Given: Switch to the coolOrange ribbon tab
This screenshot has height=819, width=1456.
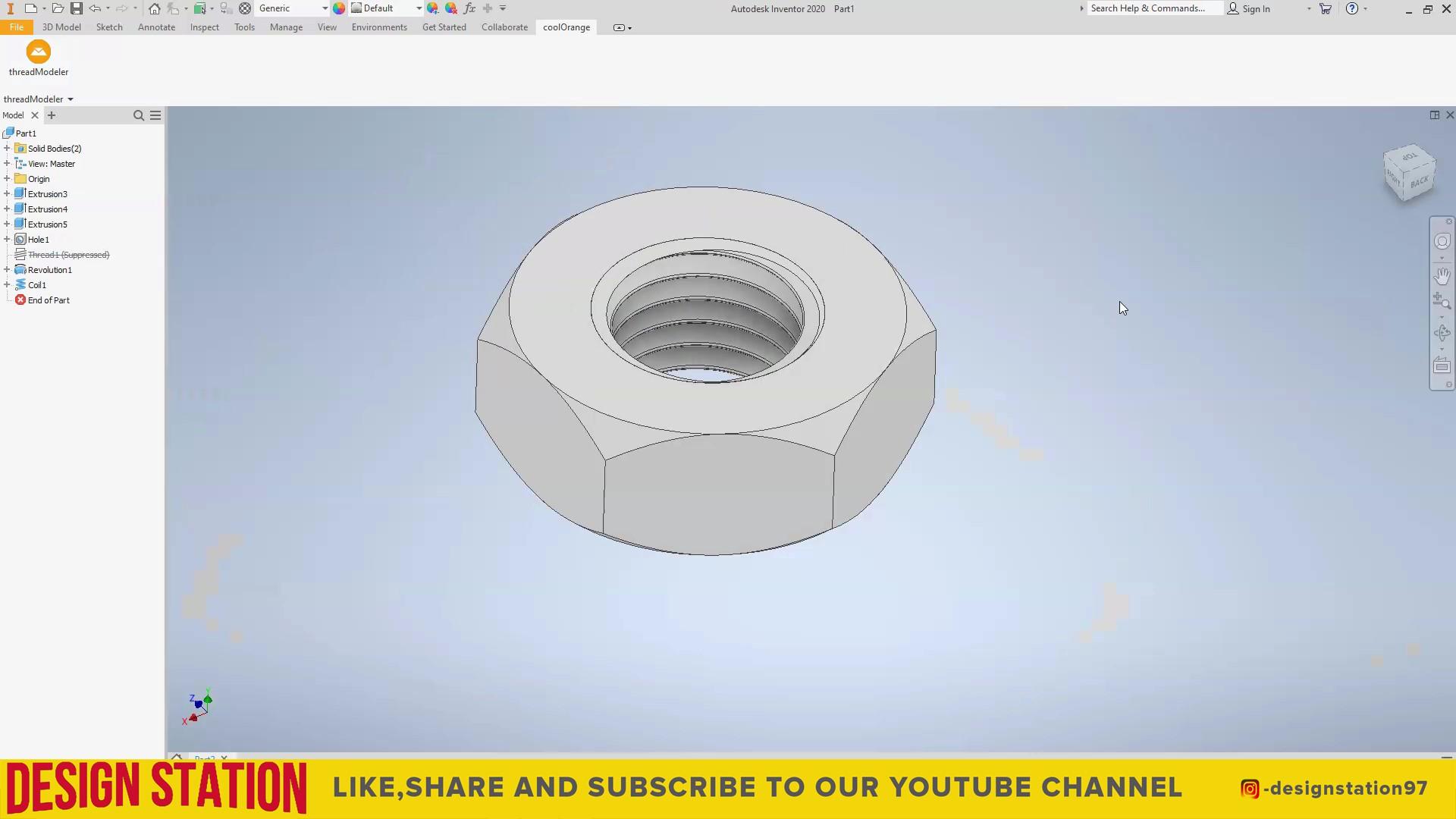Looking at the screenshot, I should (566, 27).
